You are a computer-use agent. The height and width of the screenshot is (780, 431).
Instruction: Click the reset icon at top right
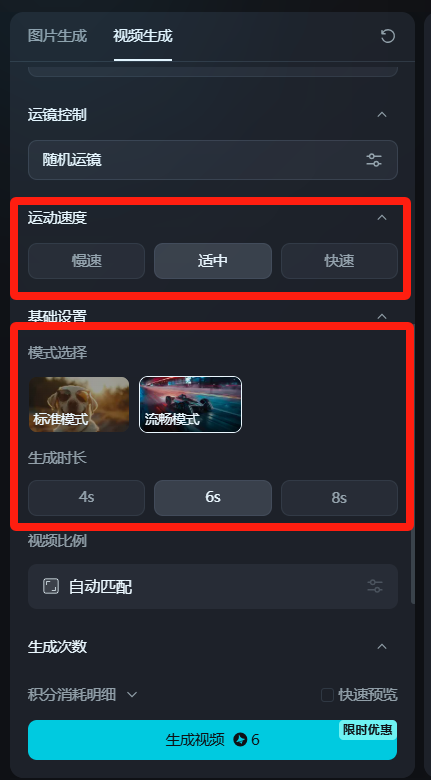click(x=388, y=36)
